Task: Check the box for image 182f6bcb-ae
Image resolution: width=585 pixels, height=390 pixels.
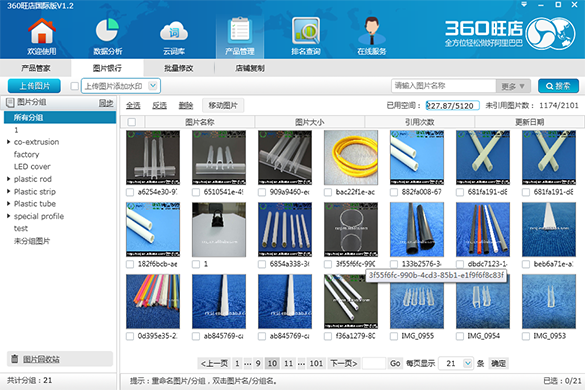Action: [130, 264]
